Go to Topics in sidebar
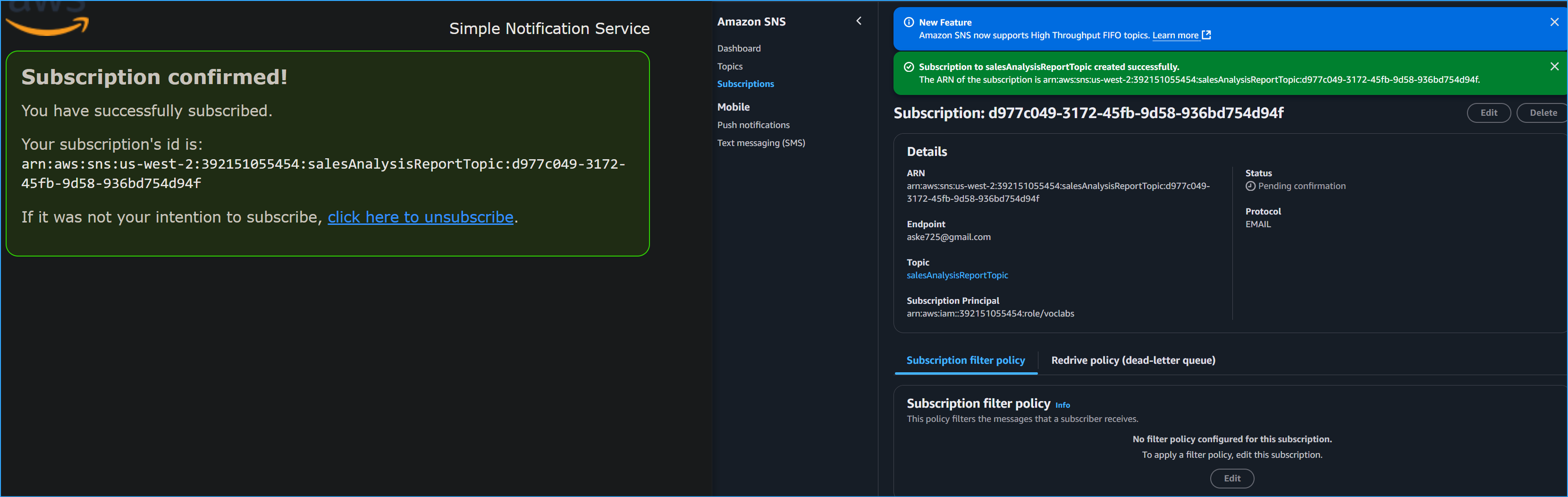The height and width of the screenshot is (497, 1568). [729, 67]
